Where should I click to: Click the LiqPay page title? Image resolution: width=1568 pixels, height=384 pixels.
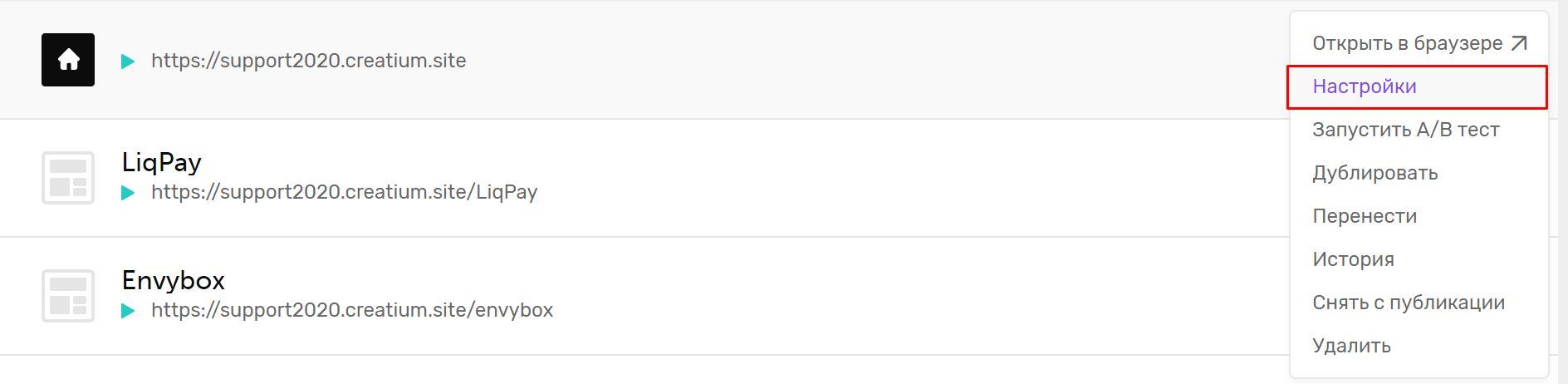[162, 162]
